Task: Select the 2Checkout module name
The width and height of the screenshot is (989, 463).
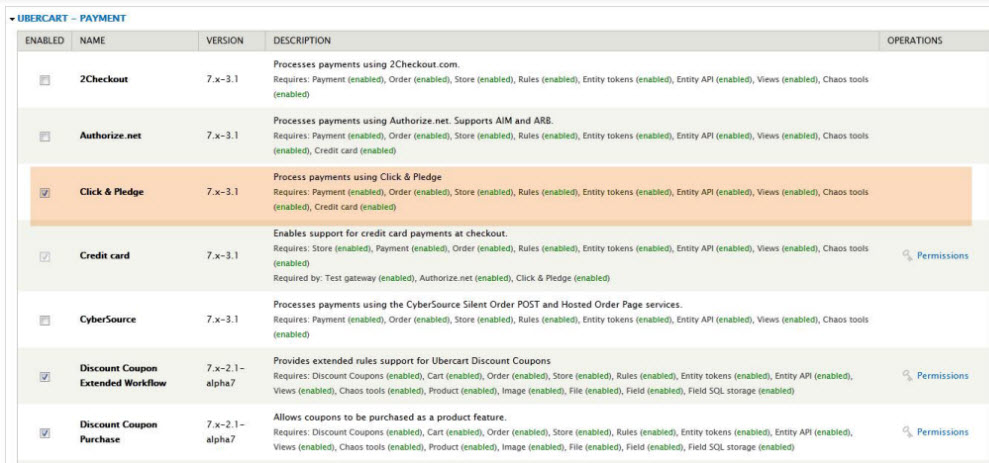Action: 104,79
